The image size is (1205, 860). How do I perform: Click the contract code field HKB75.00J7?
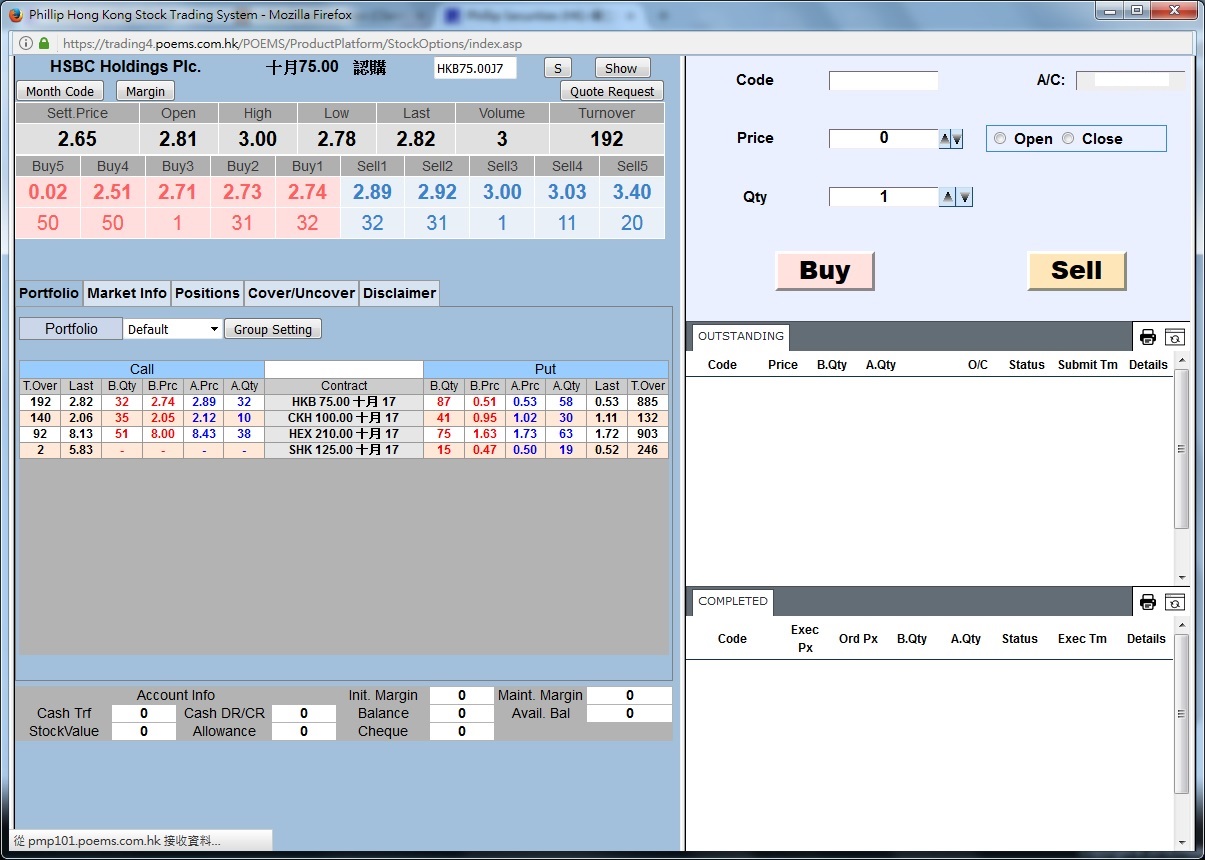click(475, 68)
